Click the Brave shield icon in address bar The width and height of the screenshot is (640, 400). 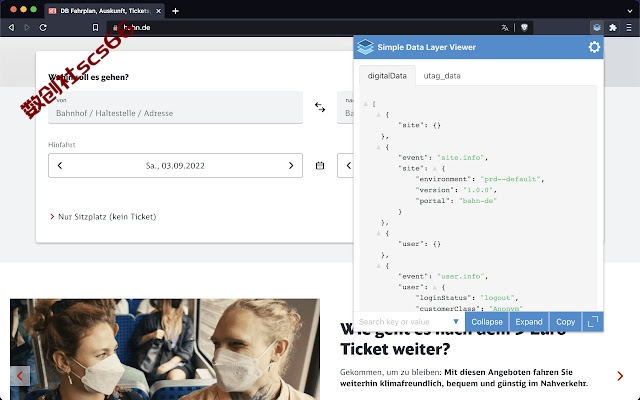pyautogui.click(x=524, y=27)
